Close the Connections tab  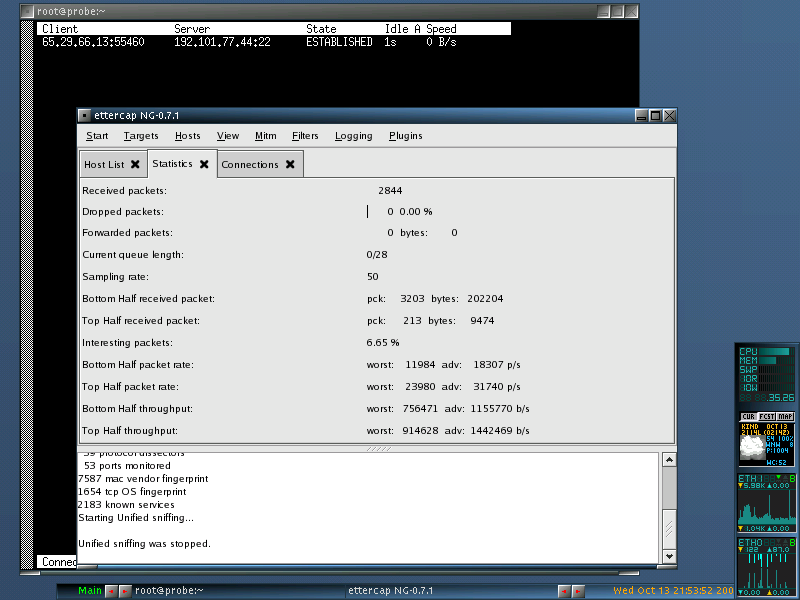(290, 164)
